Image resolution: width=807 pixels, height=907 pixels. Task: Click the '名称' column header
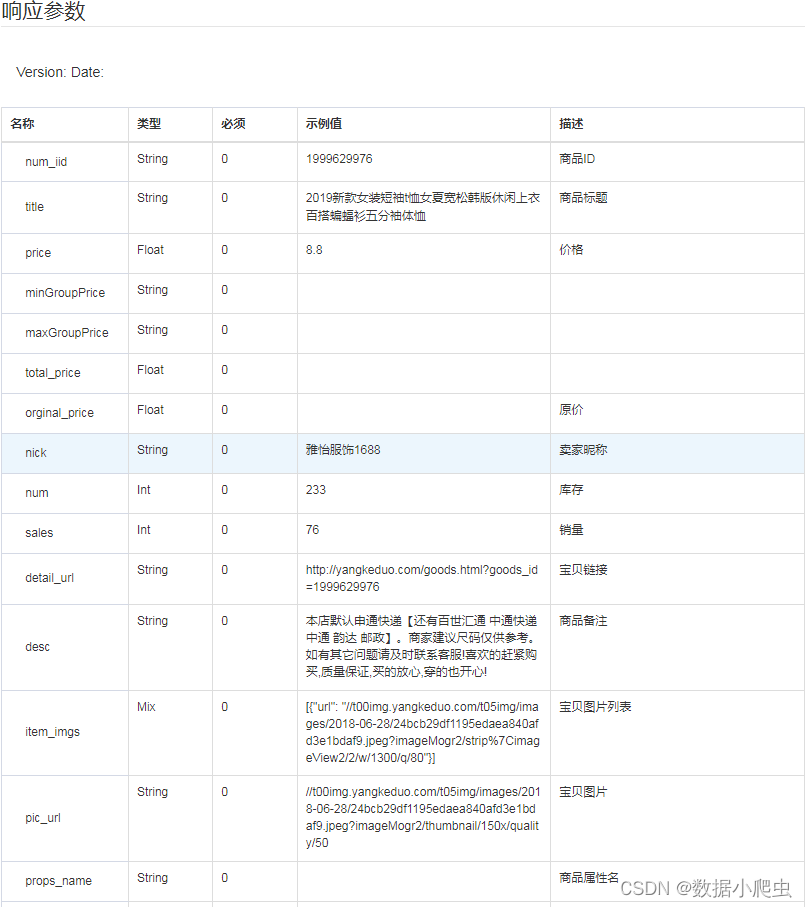pos(23,124)
